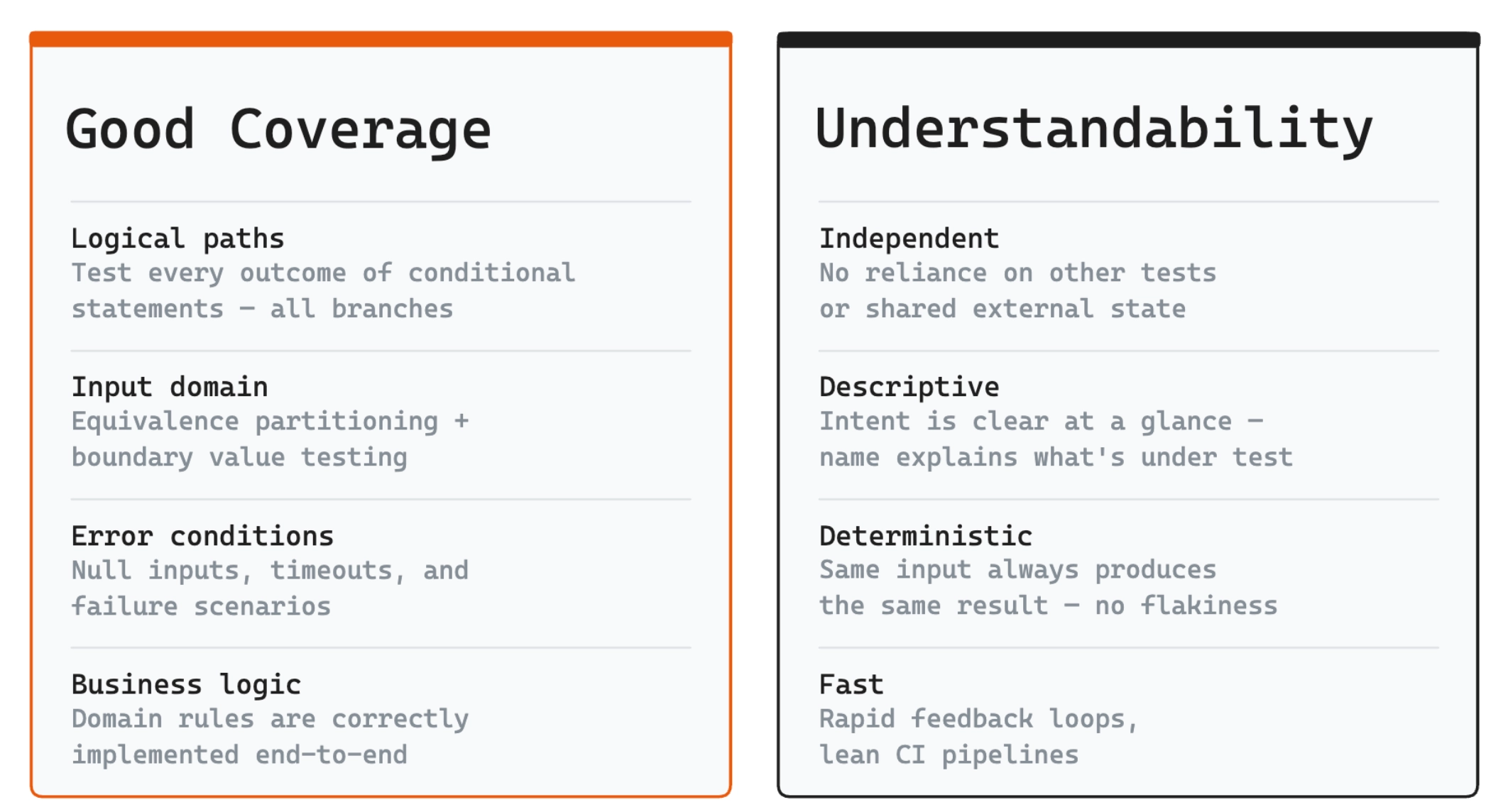Click 'Intent is clear at a glance' text
The height and width of the screenshot is (812, 1508).
point(1025,422)
